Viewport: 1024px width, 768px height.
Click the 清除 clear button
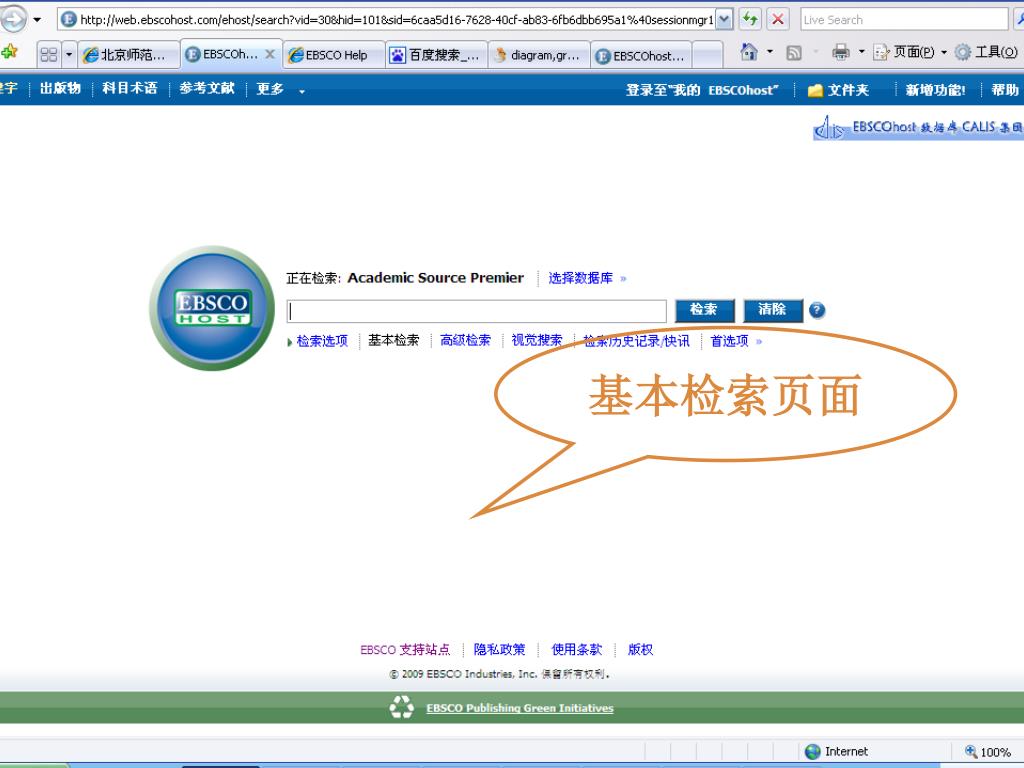[x=773, y=310]
